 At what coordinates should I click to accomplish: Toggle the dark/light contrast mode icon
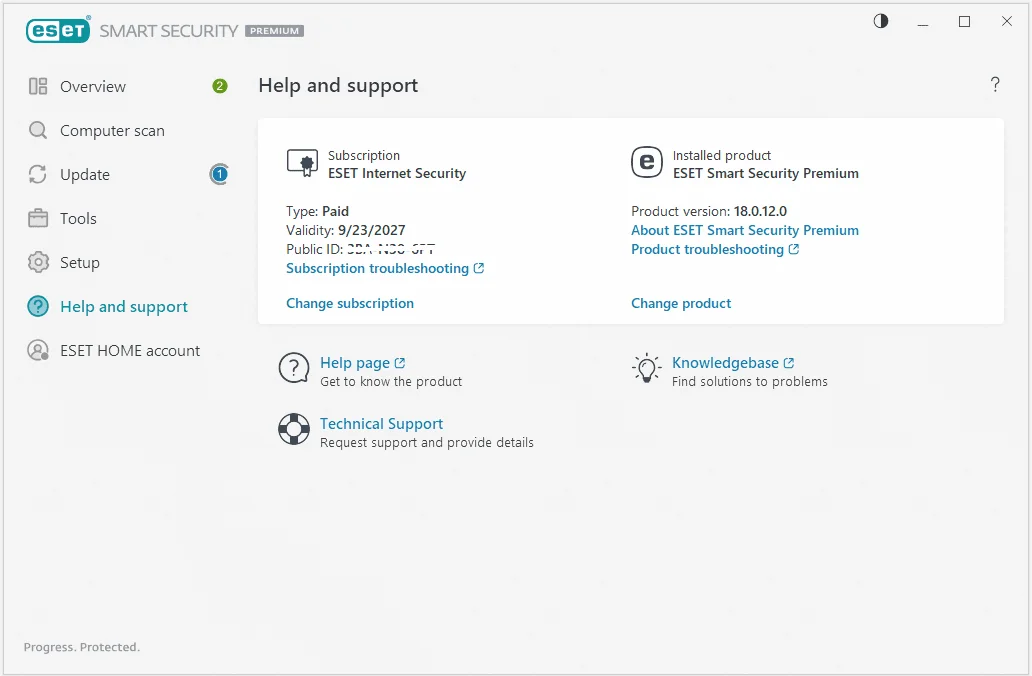pyautogui.click(x=881, y=21)
